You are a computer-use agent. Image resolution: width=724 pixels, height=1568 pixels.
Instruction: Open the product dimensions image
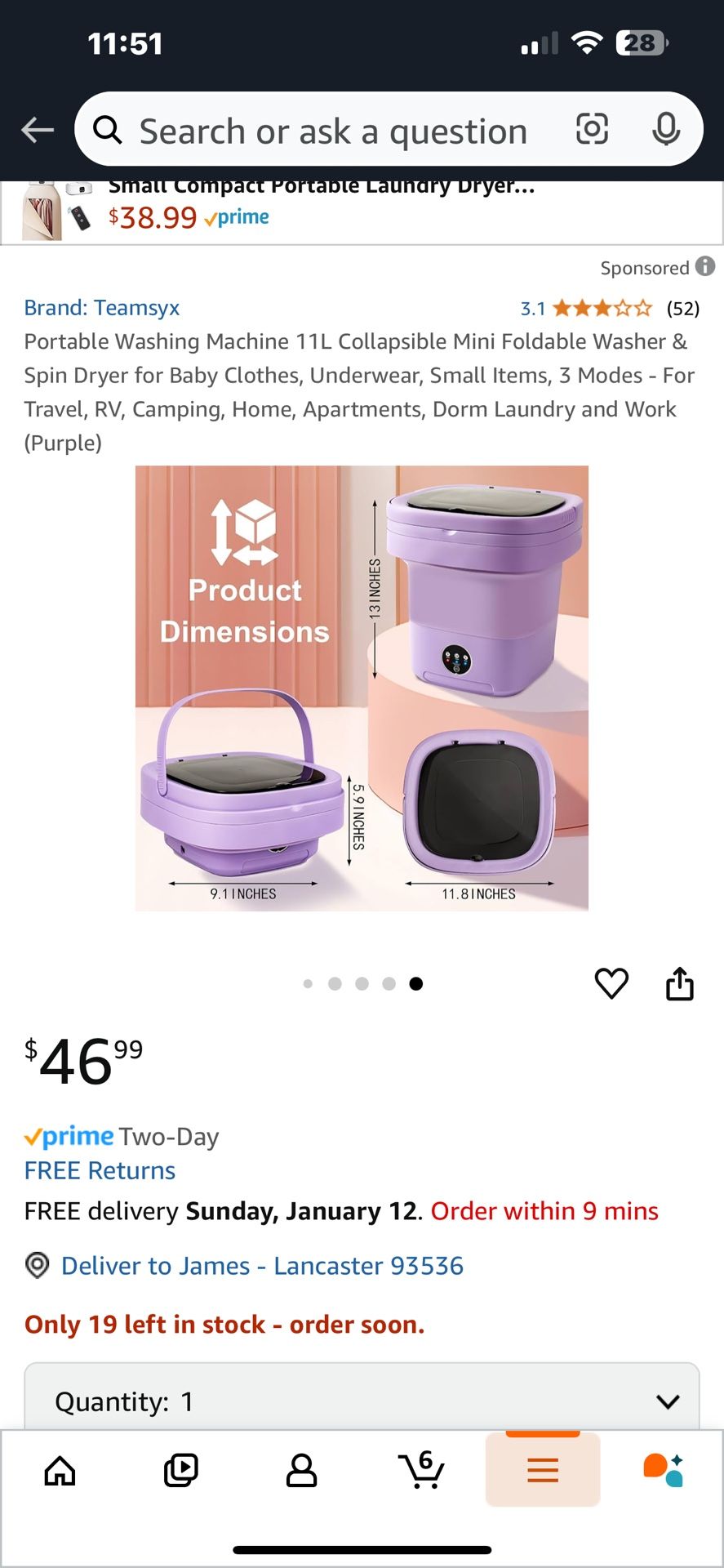362,688
